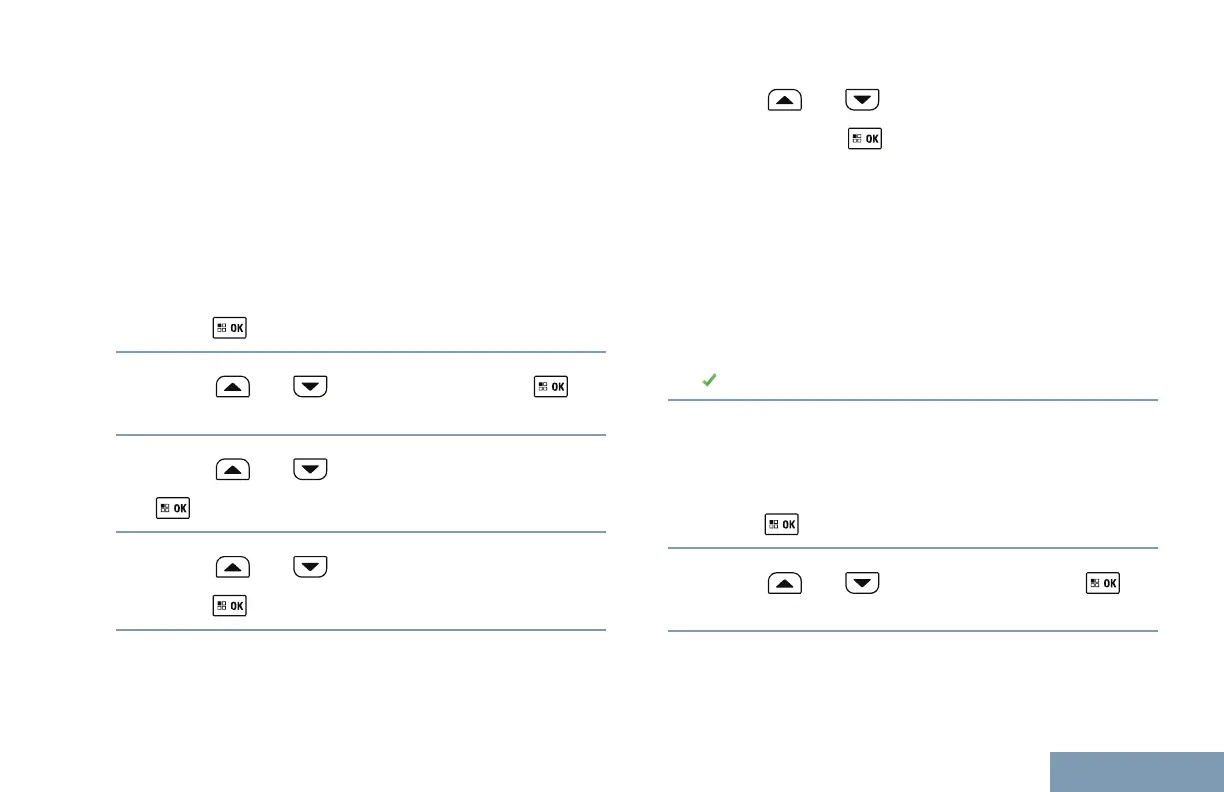Select the up arrow in the left column's second step
The image size is (1224, 792).
click(232, 386)
